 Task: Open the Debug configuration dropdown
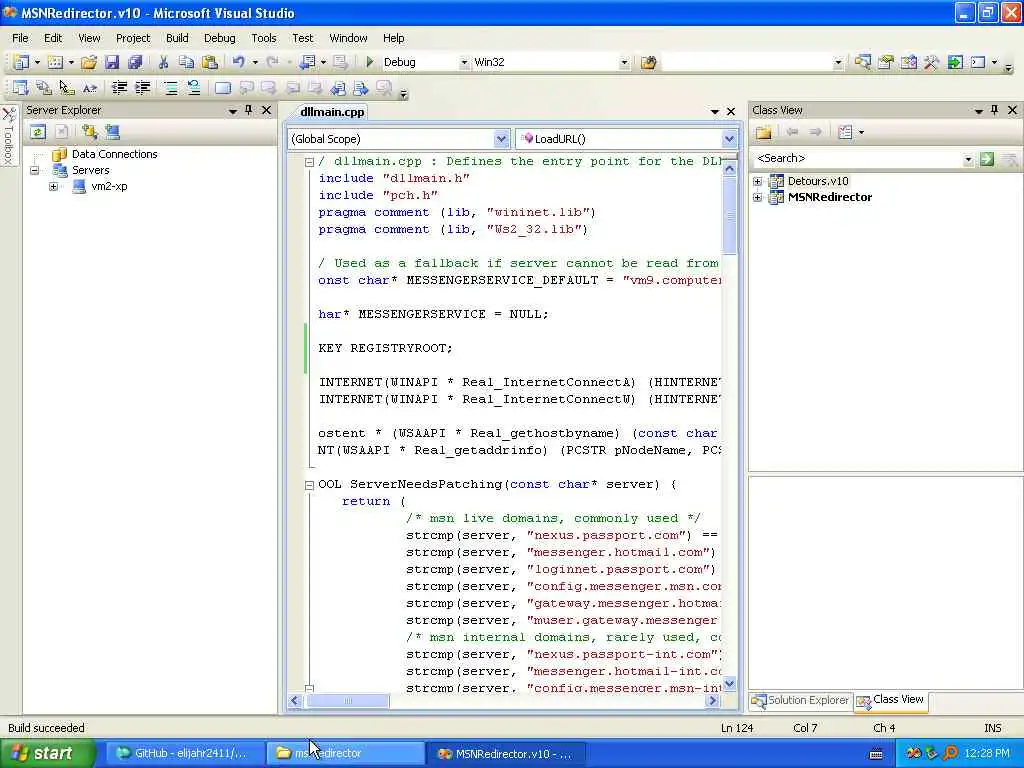(x=464, y=63)
